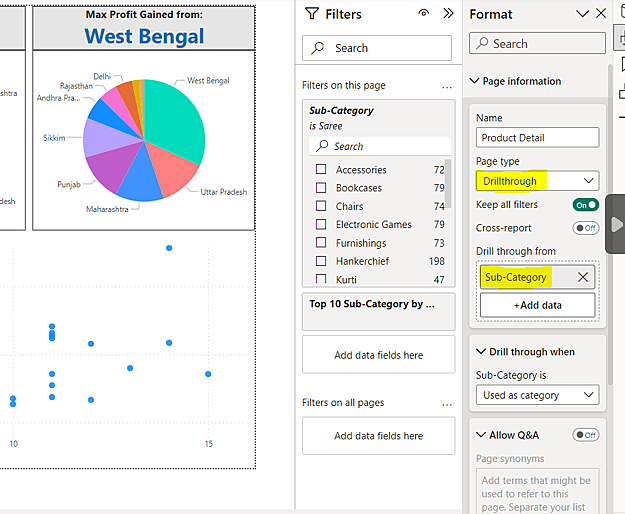
Task: Open more options for Filters on this page
Action: click(x=447, y=86)
